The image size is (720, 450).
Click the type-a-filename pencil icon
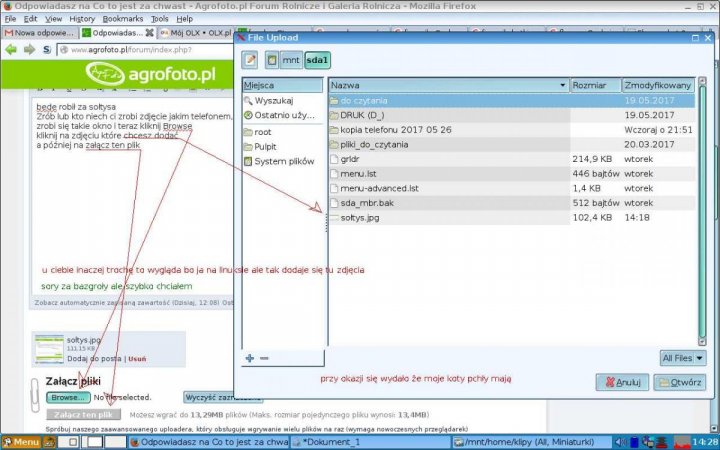250,60
